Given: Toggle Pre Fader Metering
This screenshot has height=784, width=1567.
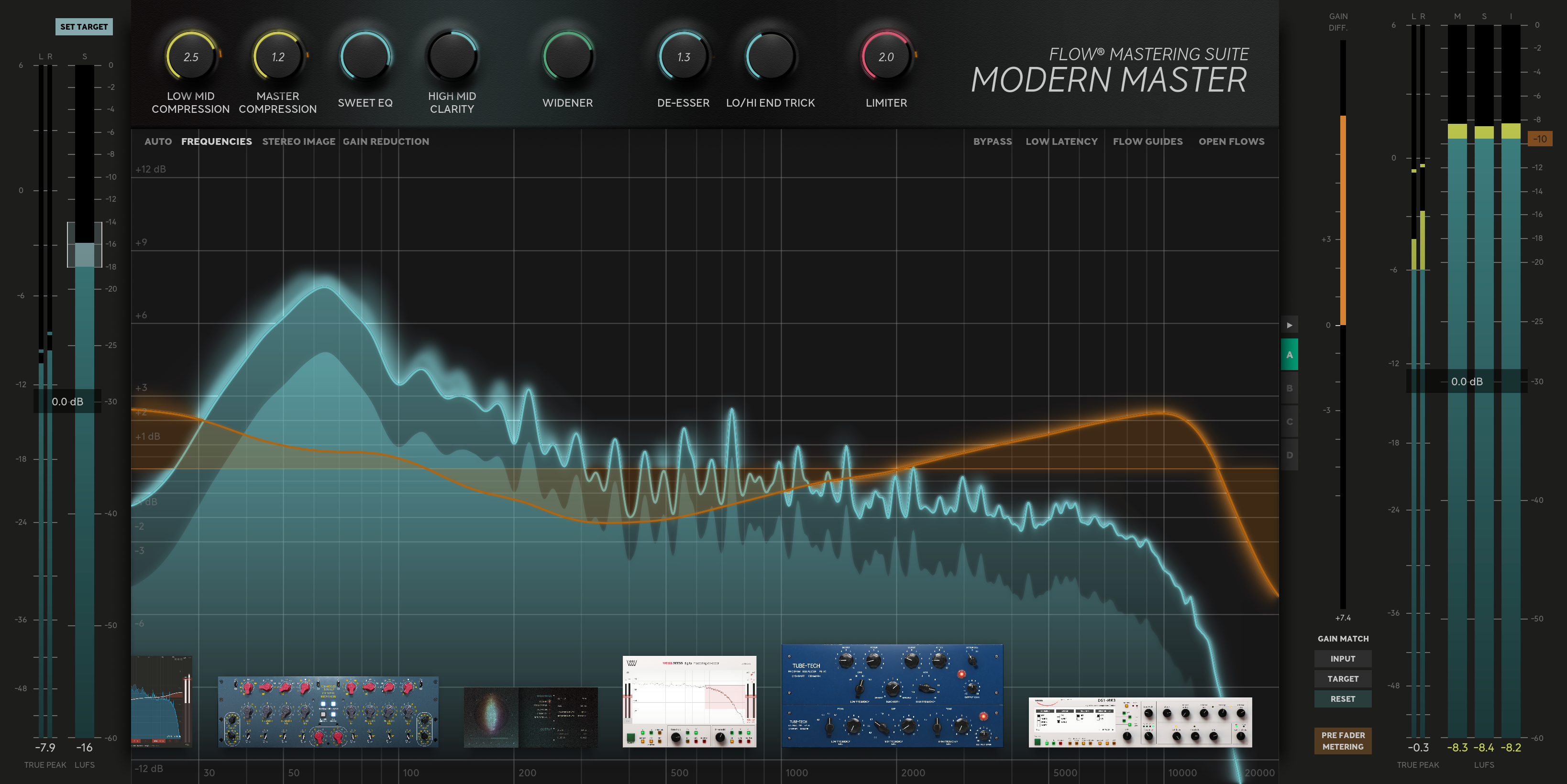Looking at the screenshot, I should [x=1343, y=741].
